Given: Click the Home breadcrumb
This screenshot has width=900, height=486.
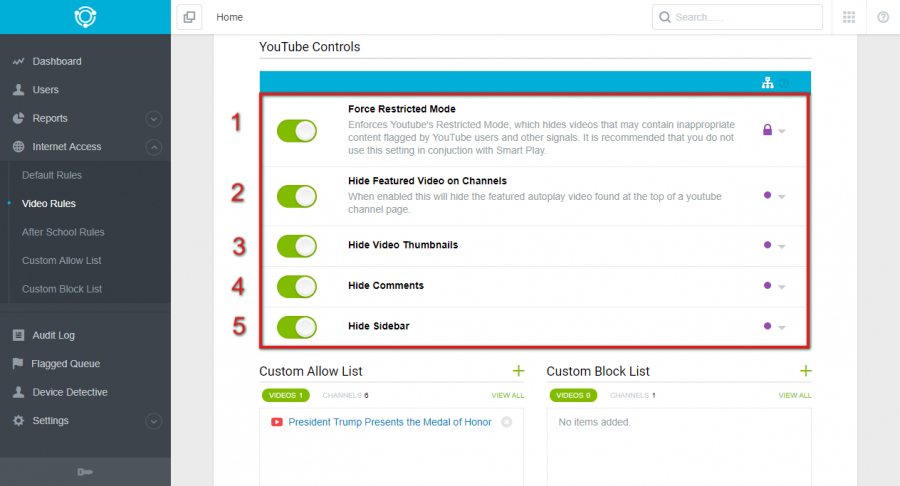Looking at the screenshot, I should 230,17.
